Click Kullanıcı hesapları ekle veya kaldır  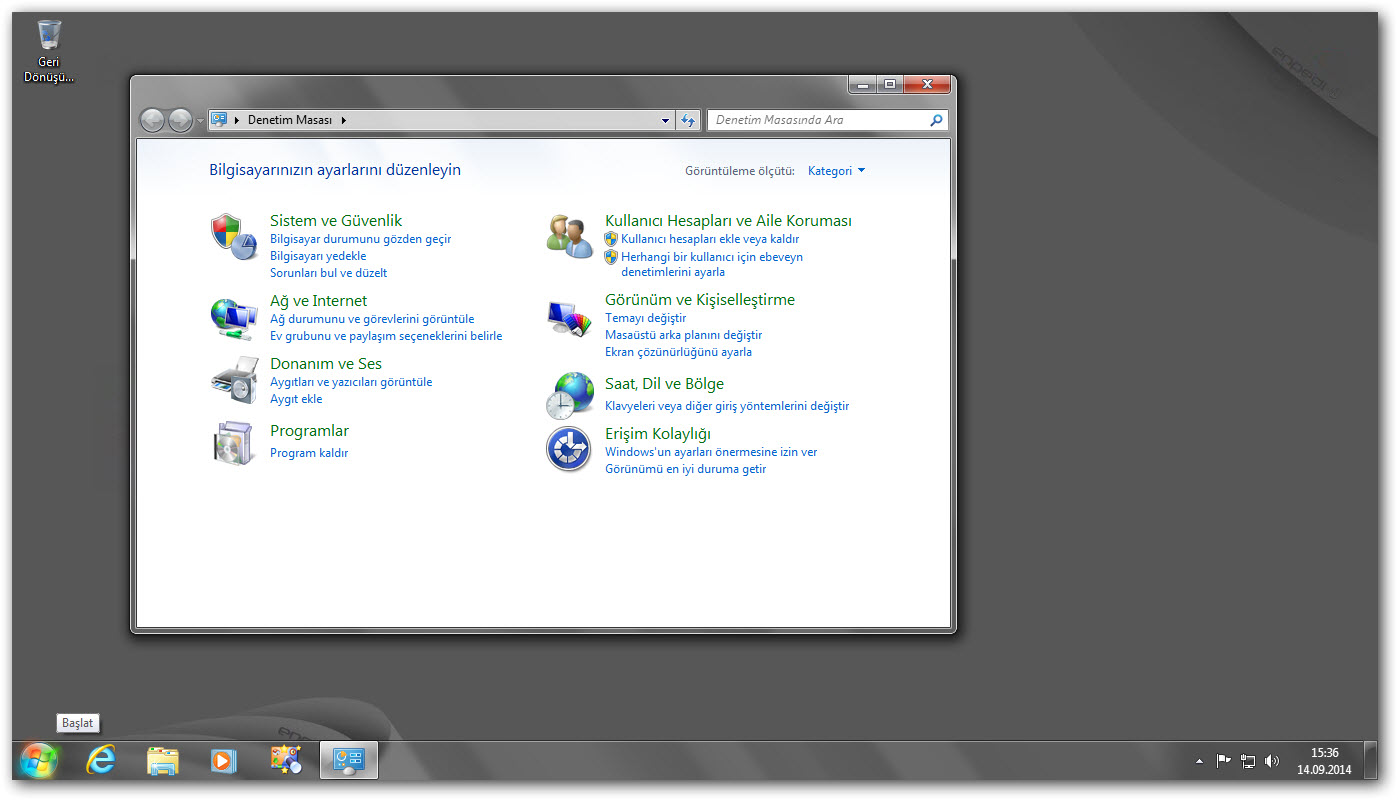(710, 239)
